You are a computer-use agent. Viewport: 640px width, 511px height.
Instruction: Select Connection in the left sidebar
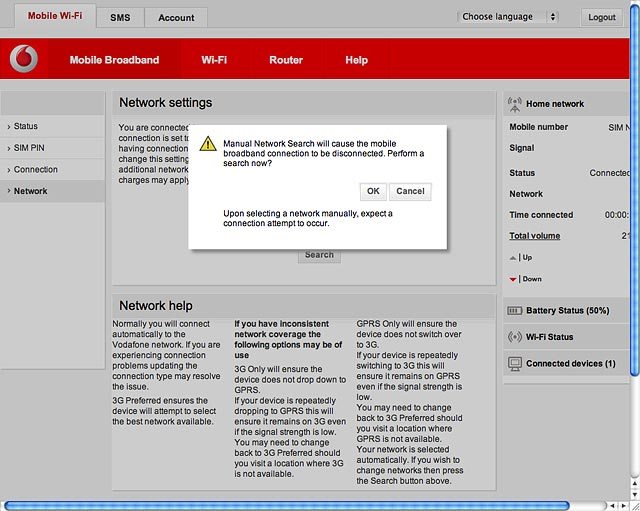coord(52,169)
